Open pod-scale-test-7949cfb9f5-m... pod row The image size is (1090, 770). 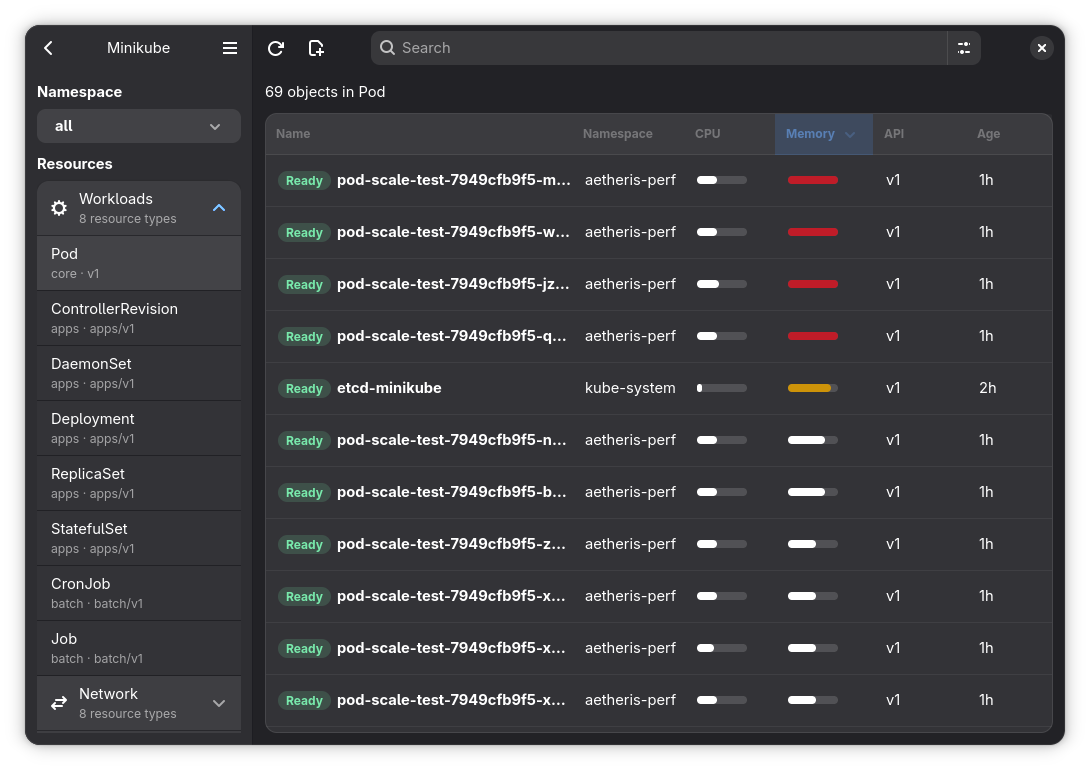(658, 180)
